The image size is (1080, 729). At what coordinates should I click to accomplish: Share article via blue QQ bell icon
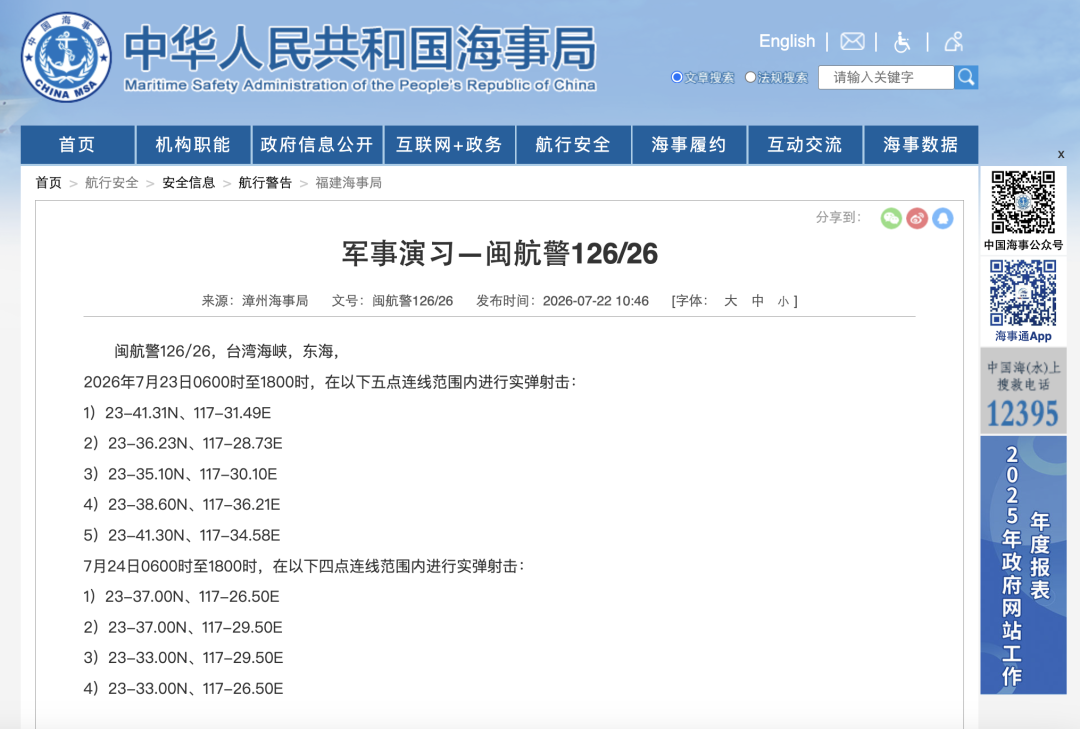coord(943,218)
